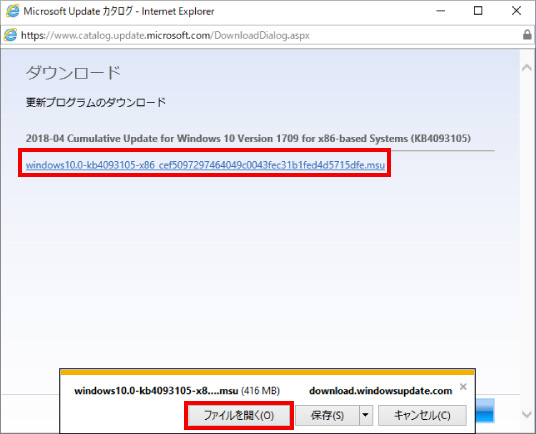
Task: Click the 更新プログラムのダウンロード text
Action: tap(96, 102)
